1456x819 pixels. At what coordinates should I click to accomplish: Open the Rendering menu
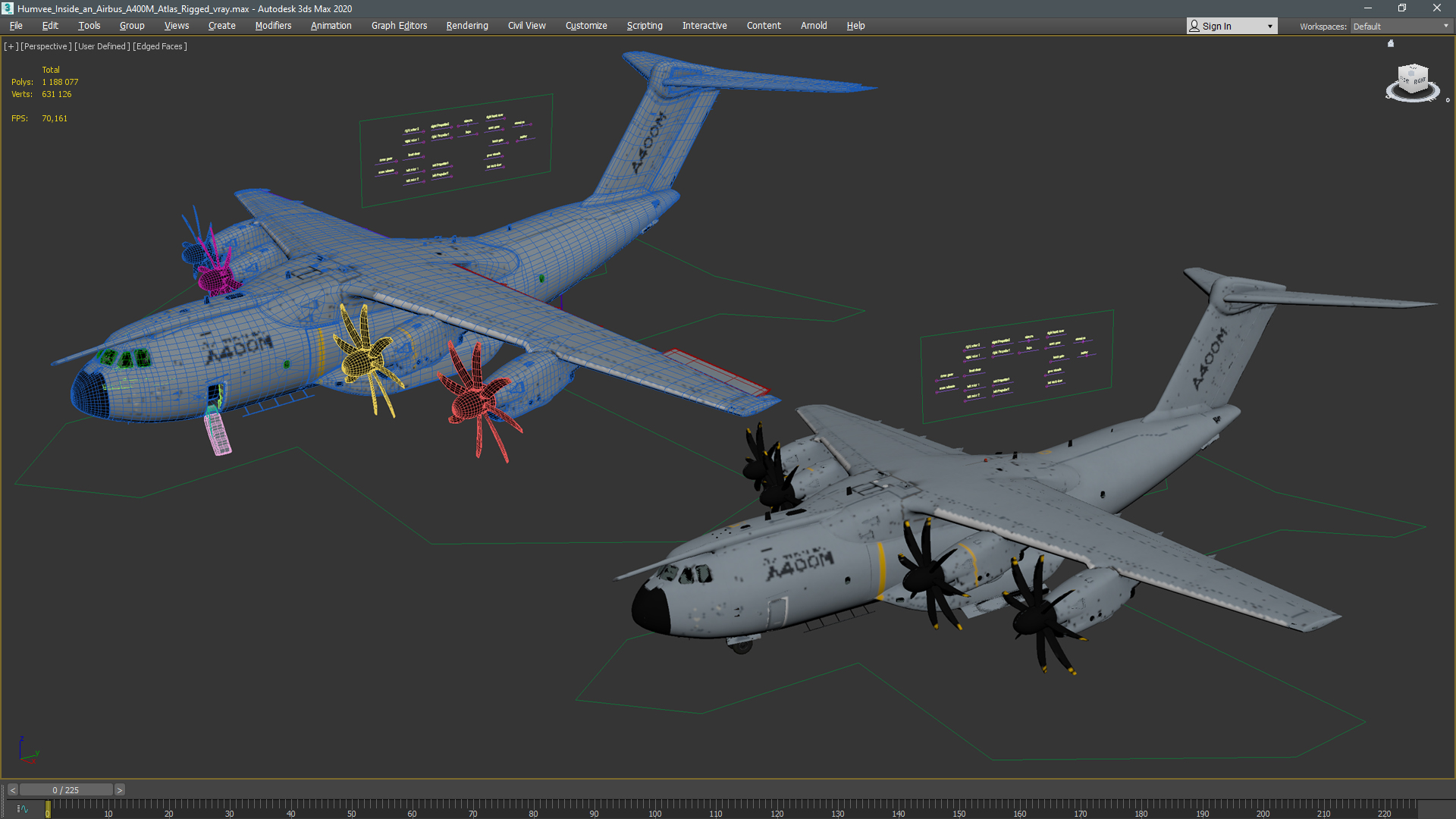click(x=467, y=26)
